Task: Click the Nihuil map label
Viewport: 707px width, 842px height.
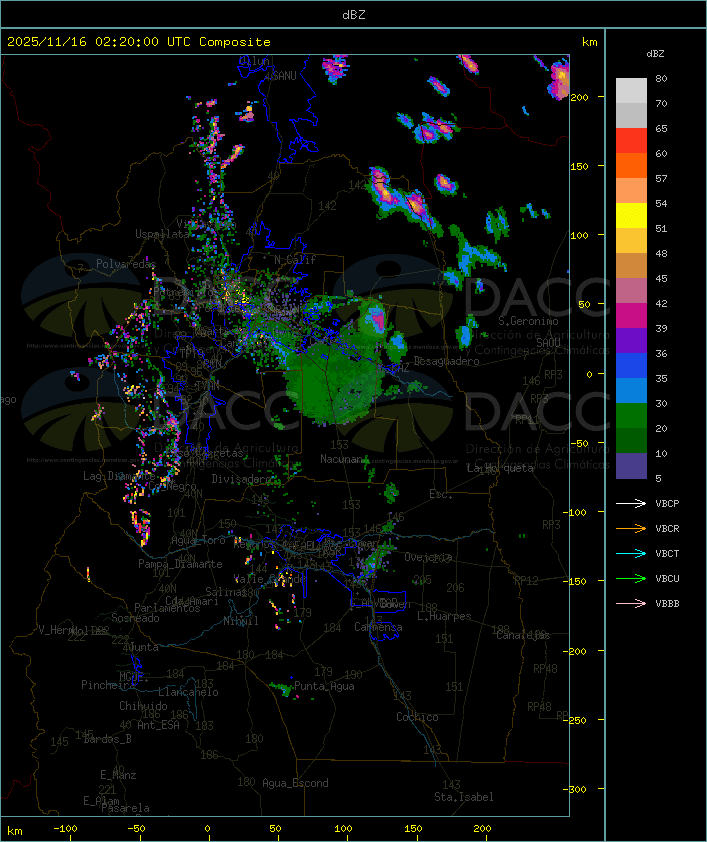Action: [241, 621]
